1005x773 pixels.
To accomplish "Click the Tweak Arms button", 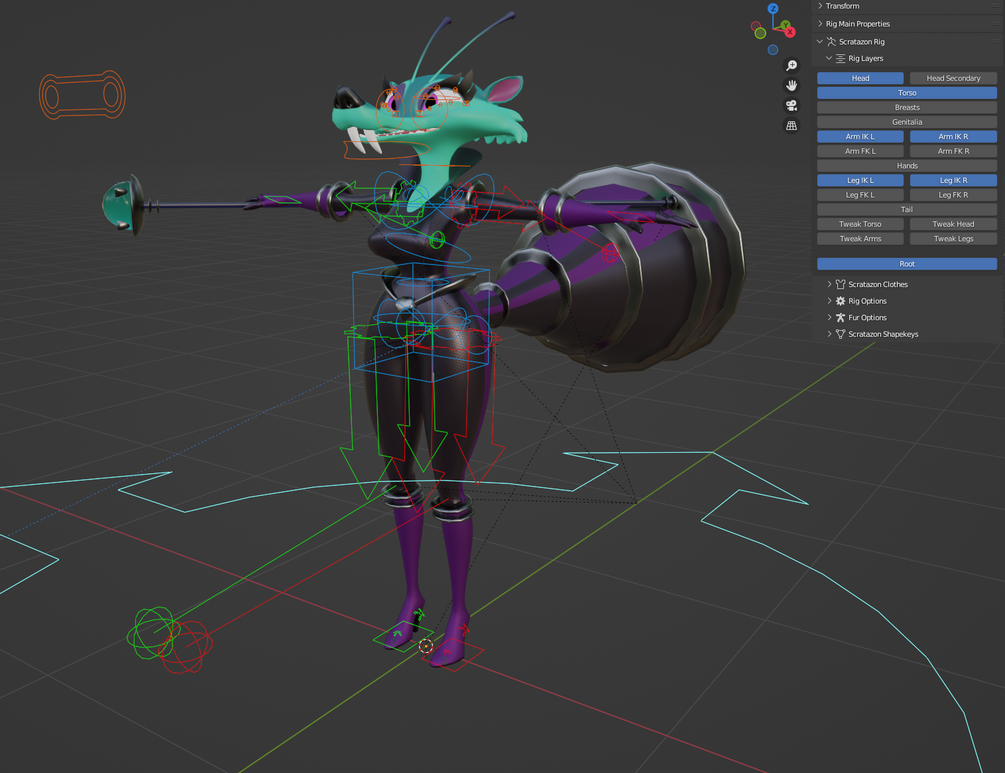I will click(x=860, y=238).
